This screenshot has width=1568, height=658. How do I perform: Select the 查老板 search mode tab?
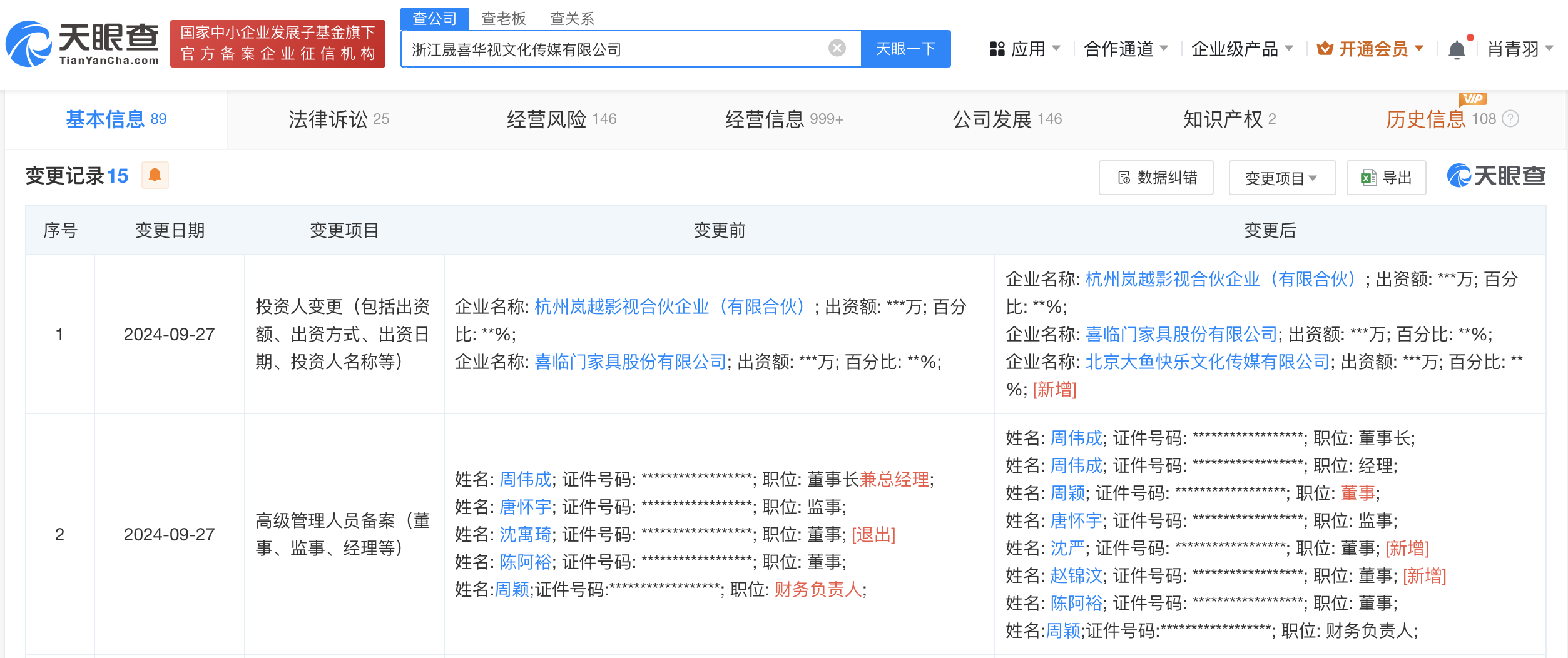click(x=503, y=19)
